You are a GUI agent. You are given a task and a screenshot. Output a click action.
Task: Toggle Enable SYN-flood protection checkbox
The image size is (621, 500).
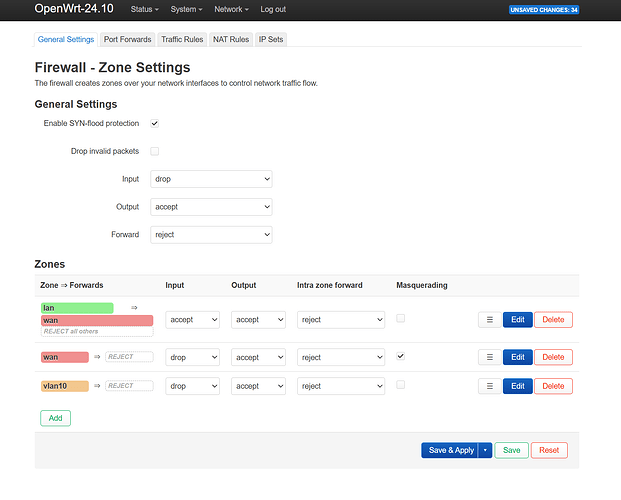pos(154,123)
